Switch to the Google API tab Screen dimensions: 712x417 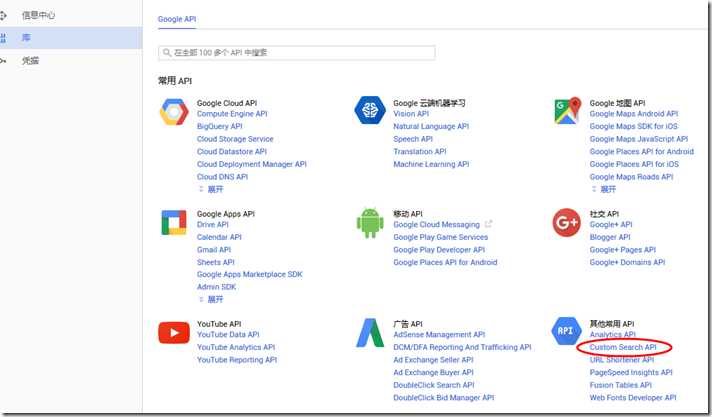[x=177, y=19]
